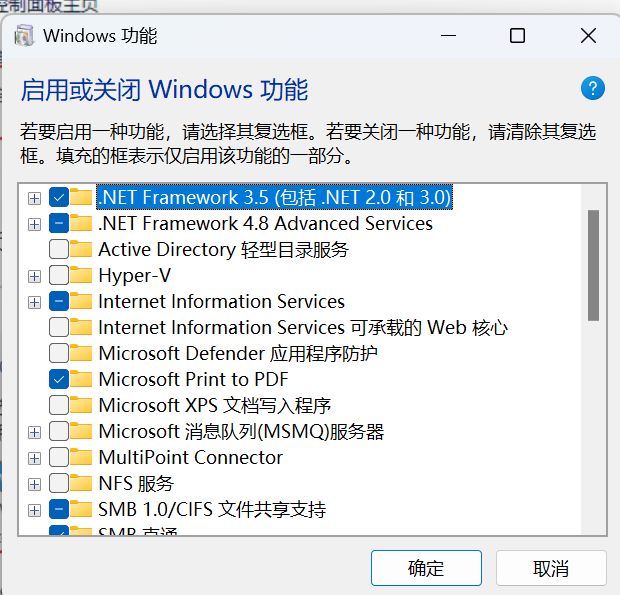
Task: Click the Hyper-V folder icon
Action: (x=83, y=275)
